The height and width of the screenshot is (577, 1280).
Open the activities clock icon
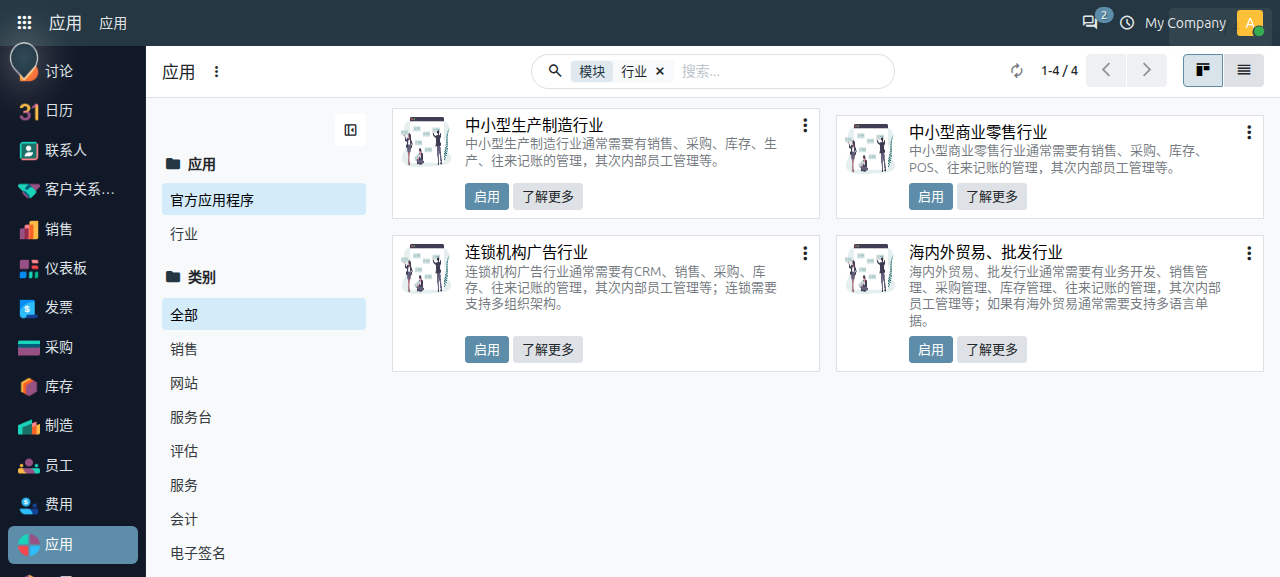[x=1127, y=23]
